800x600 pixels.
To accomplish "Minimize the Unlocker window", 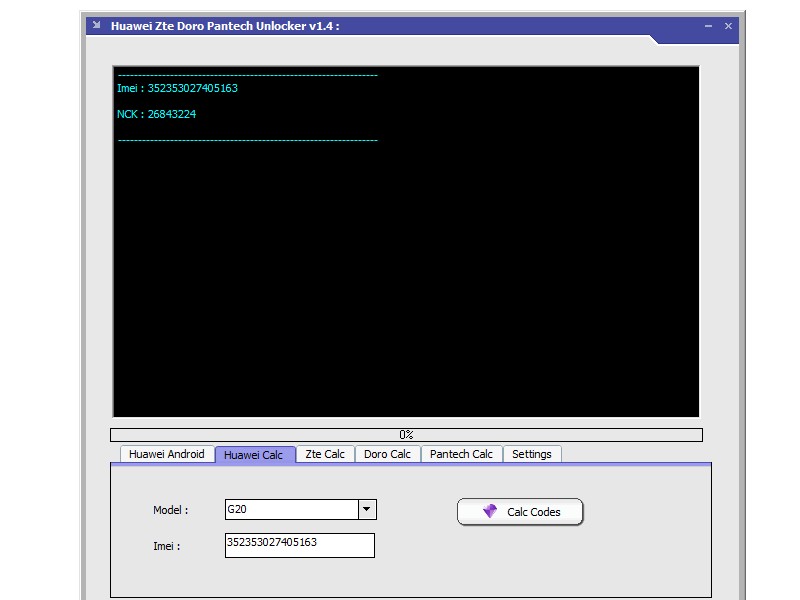I will click(x=708, y=26).
